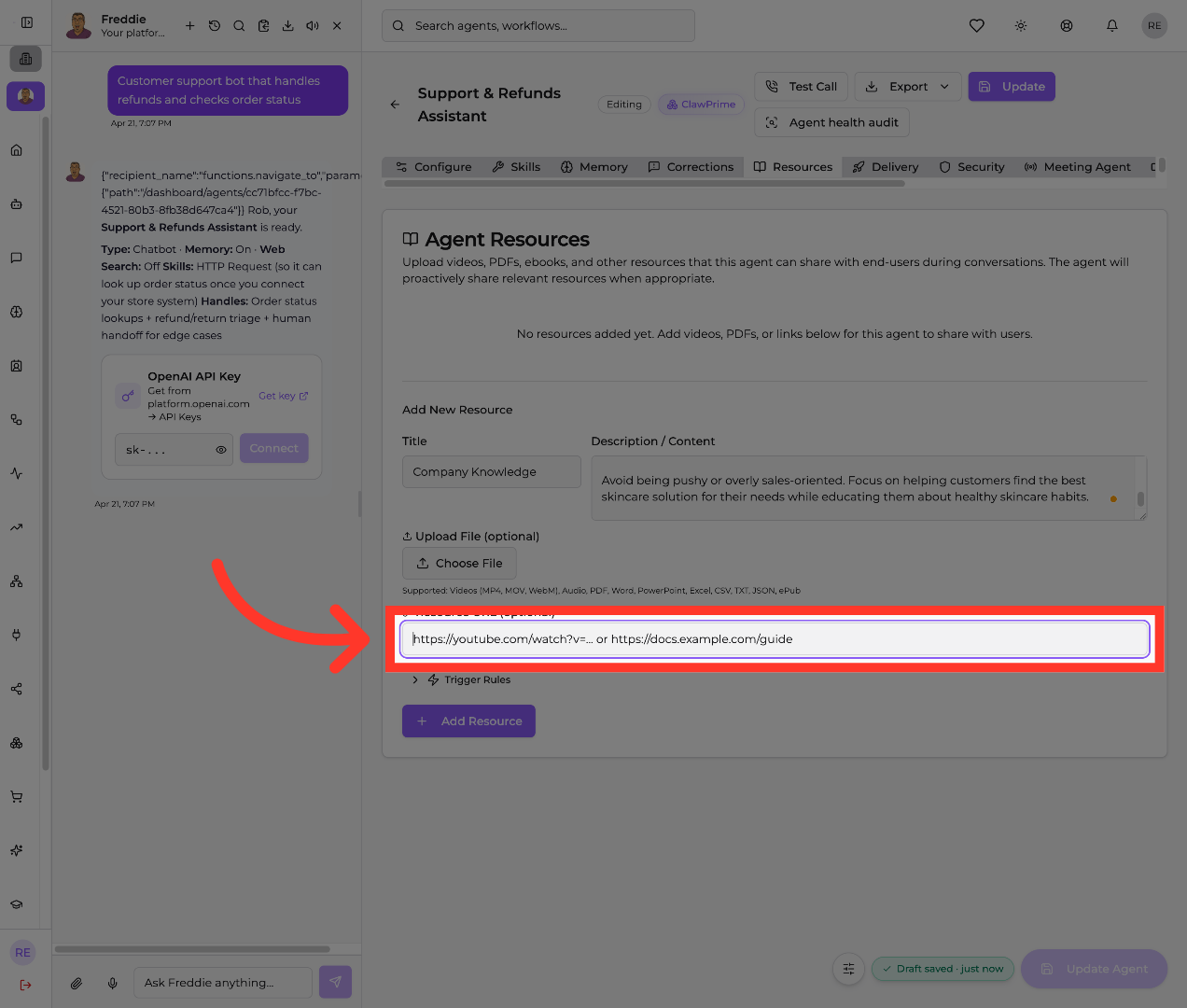Send the message to Freddie
The width and height of the screenshot is (1187, 1008).
coord(336,982)
